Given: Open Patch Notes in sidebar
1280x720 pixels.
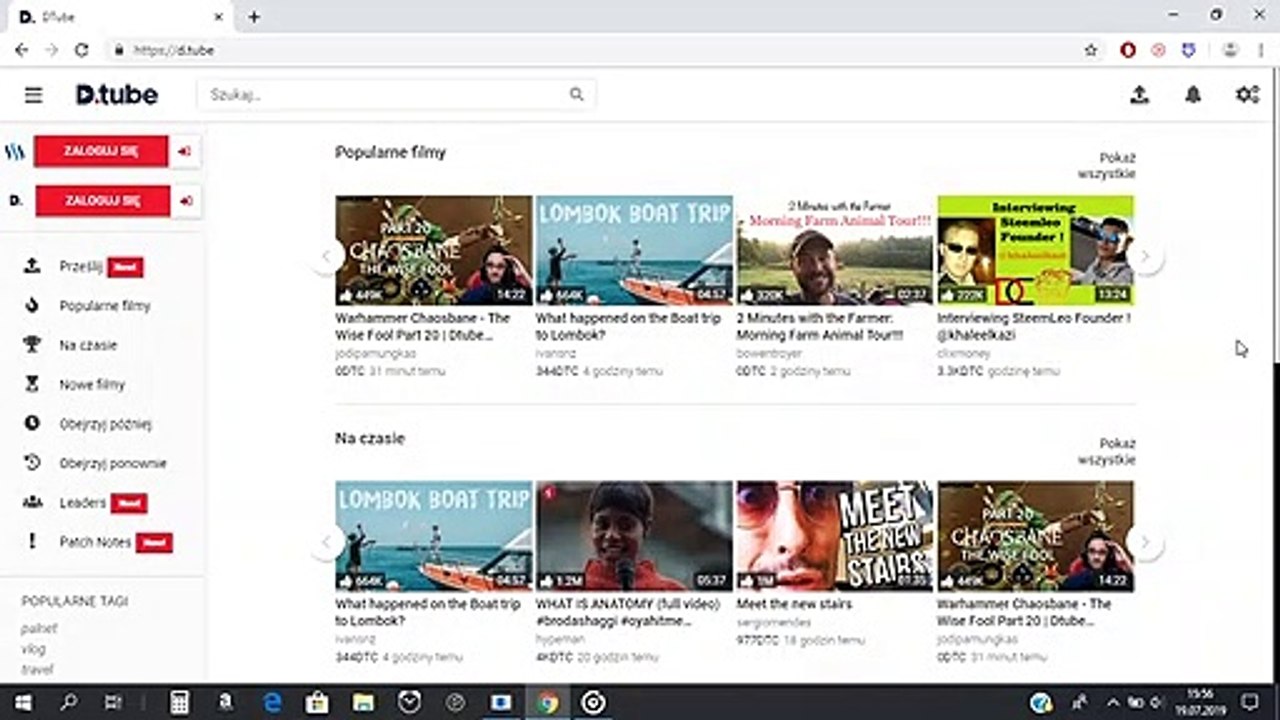Looking at the screenshot, I should [95, 542].
